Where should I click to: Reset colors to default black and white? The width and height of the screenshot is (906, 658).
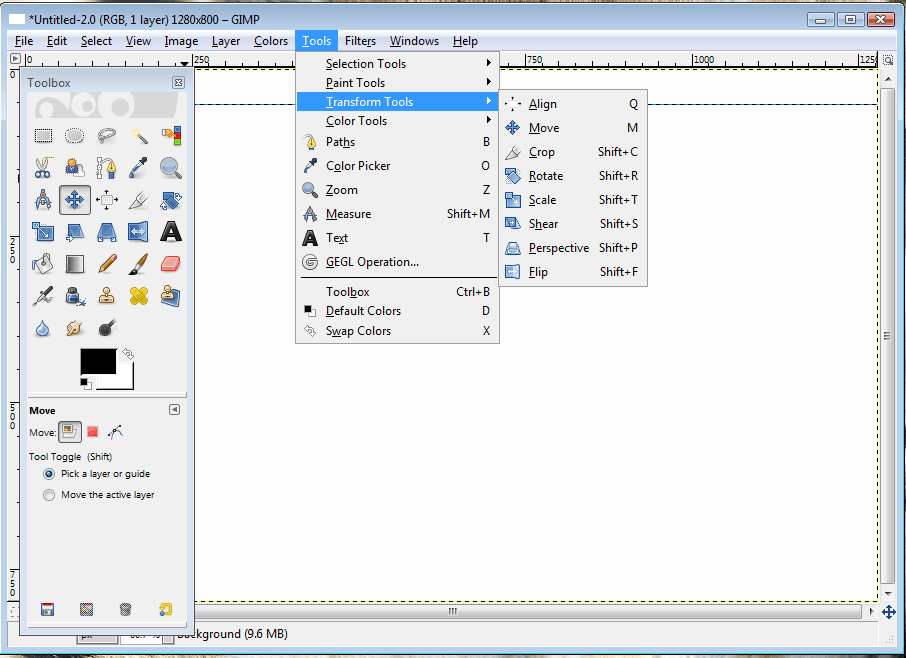pyautogui.click(x=86, y=384)
